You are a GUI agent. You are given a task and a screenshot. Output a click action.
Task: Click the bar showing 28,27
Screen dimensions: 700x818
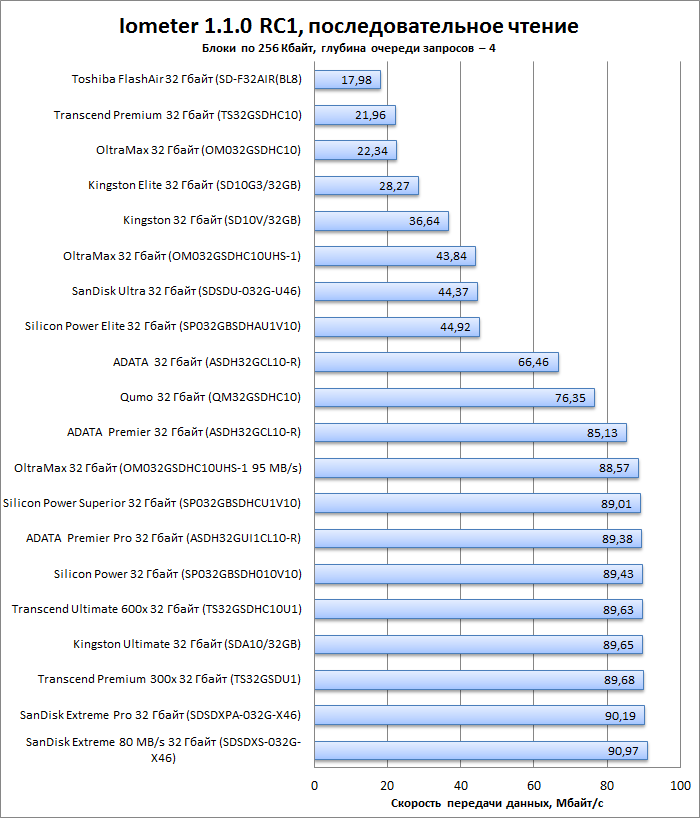coord(366,185)
